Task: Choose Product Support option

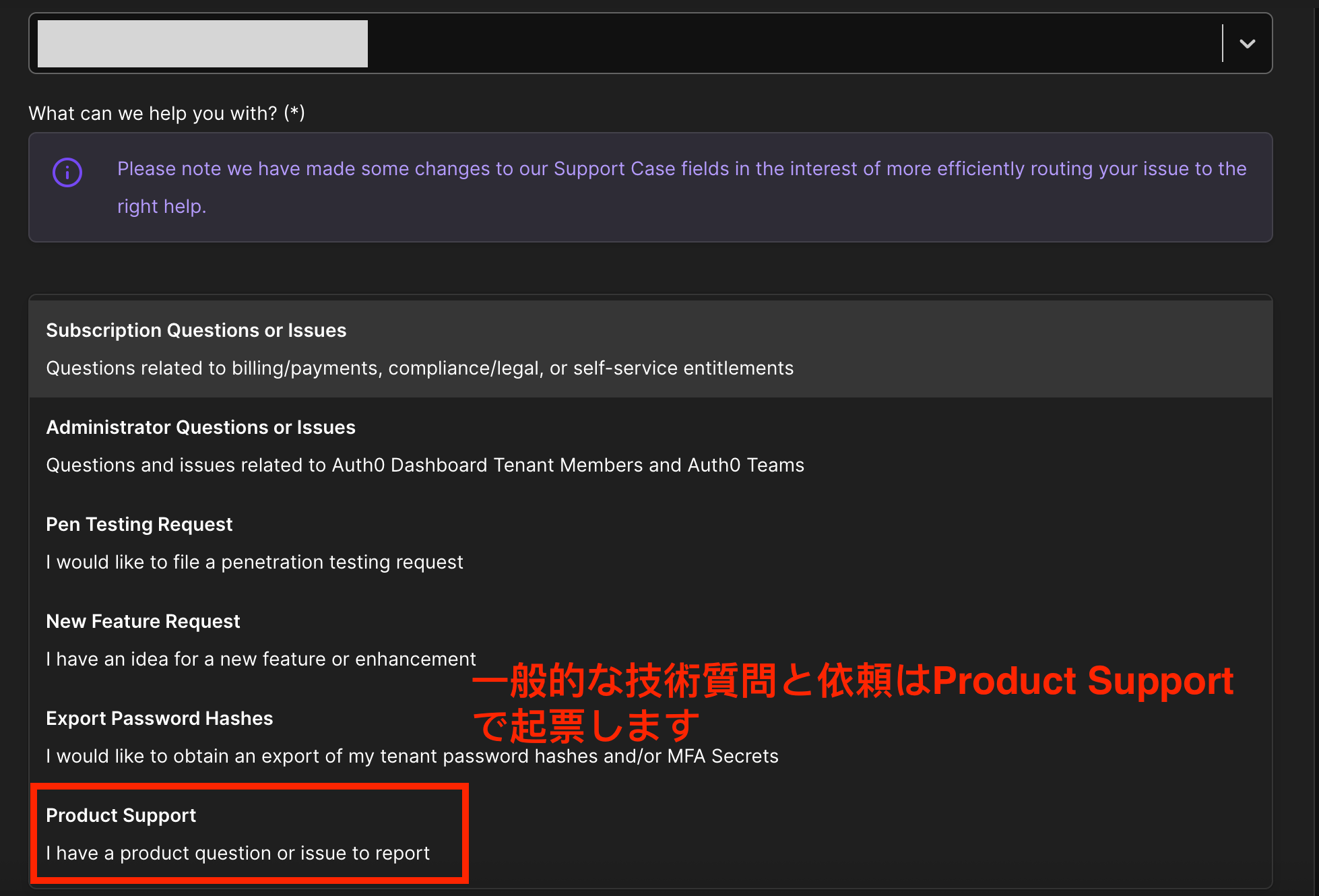Action: 121,815
